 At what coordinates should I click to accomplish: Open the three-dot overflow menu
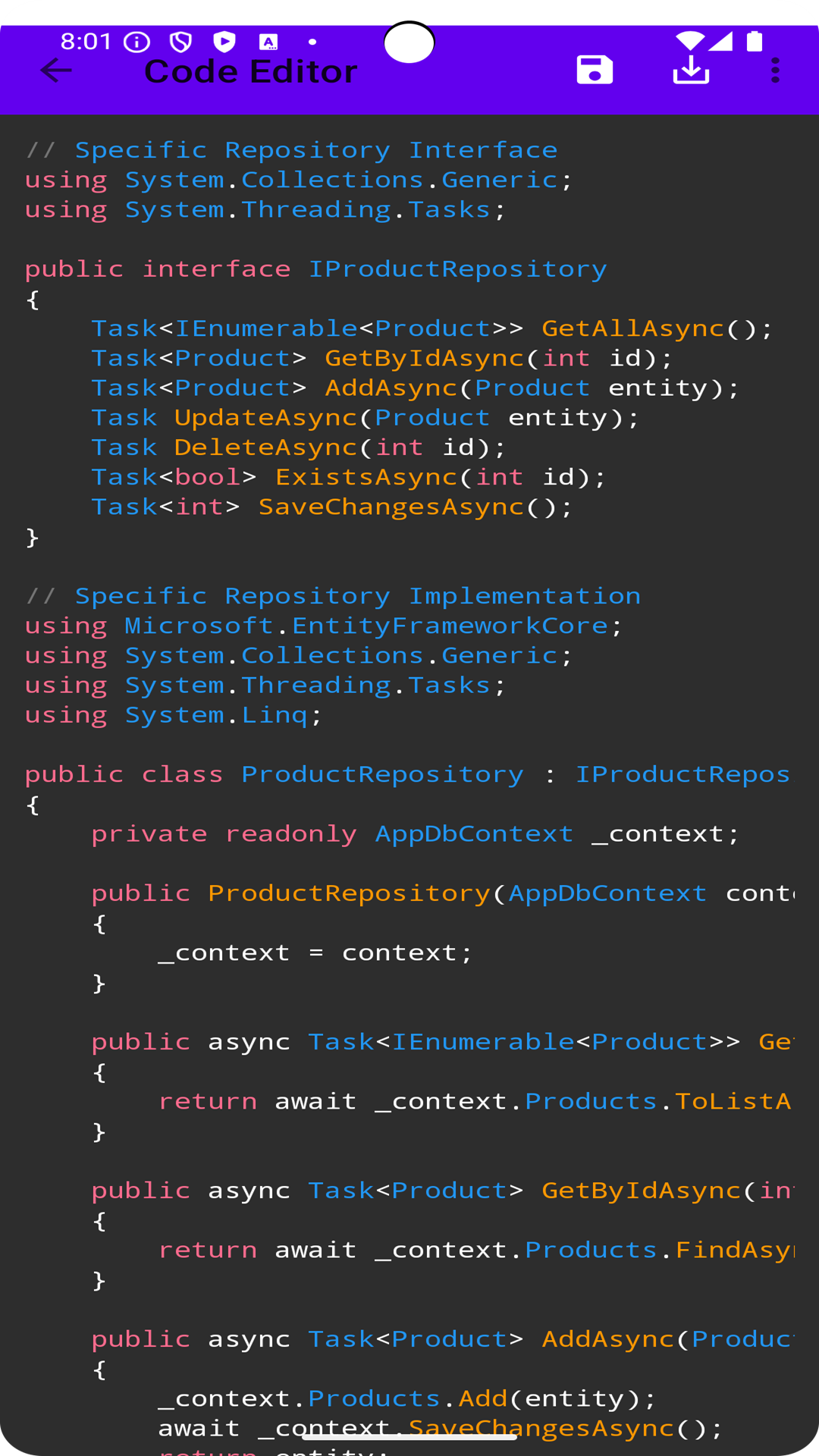pyautogui.click(x=775, y=71)
